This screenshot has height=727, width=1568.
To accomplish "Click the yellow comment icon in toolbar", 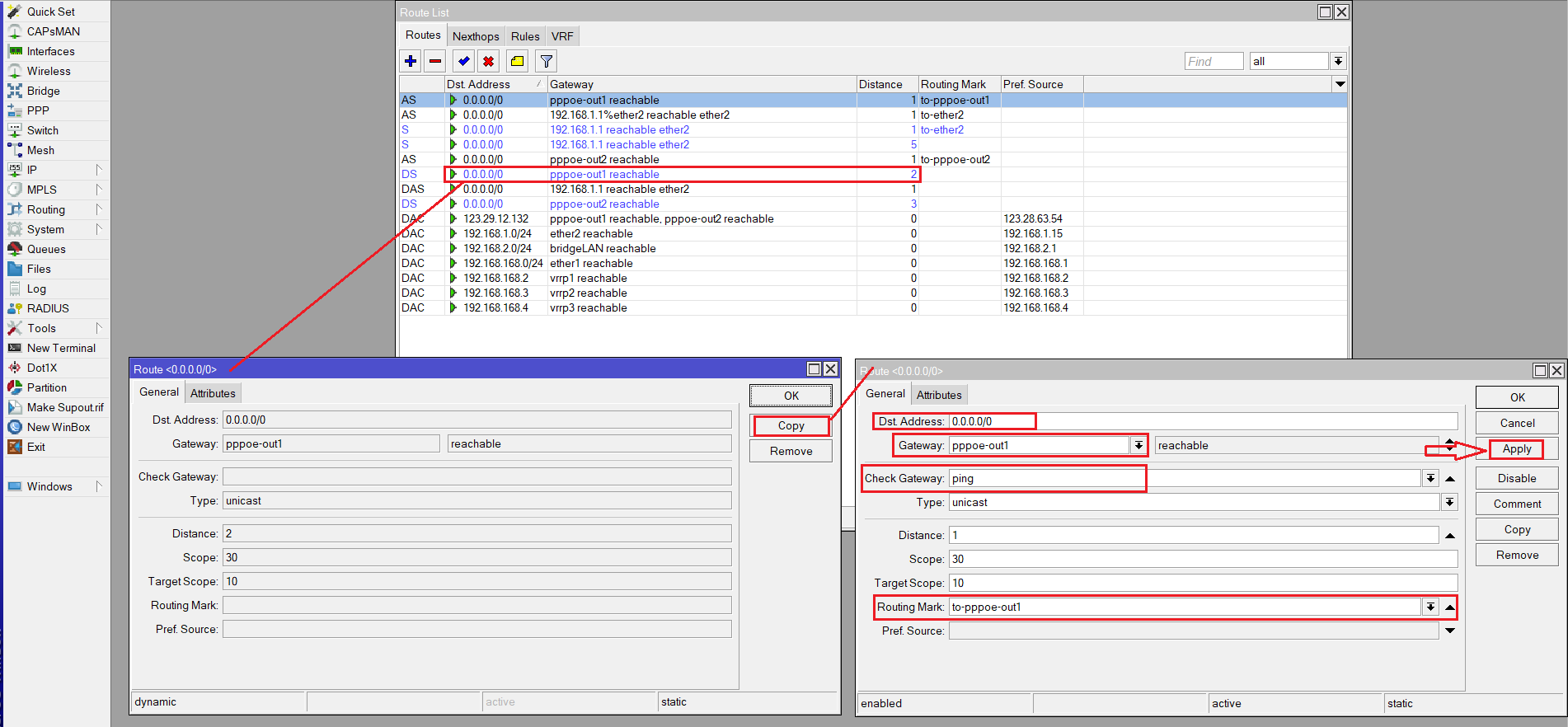I will [x=517, y=61].
